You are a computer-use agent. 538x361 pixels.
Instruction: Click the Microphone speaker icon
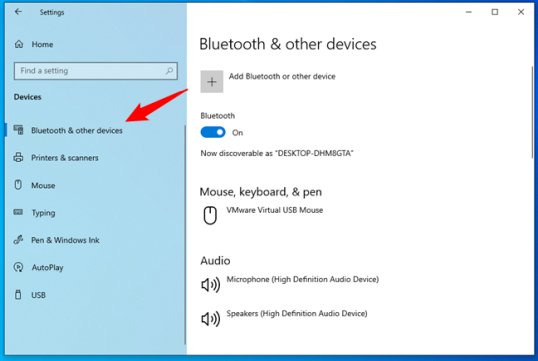pos(210,284)
